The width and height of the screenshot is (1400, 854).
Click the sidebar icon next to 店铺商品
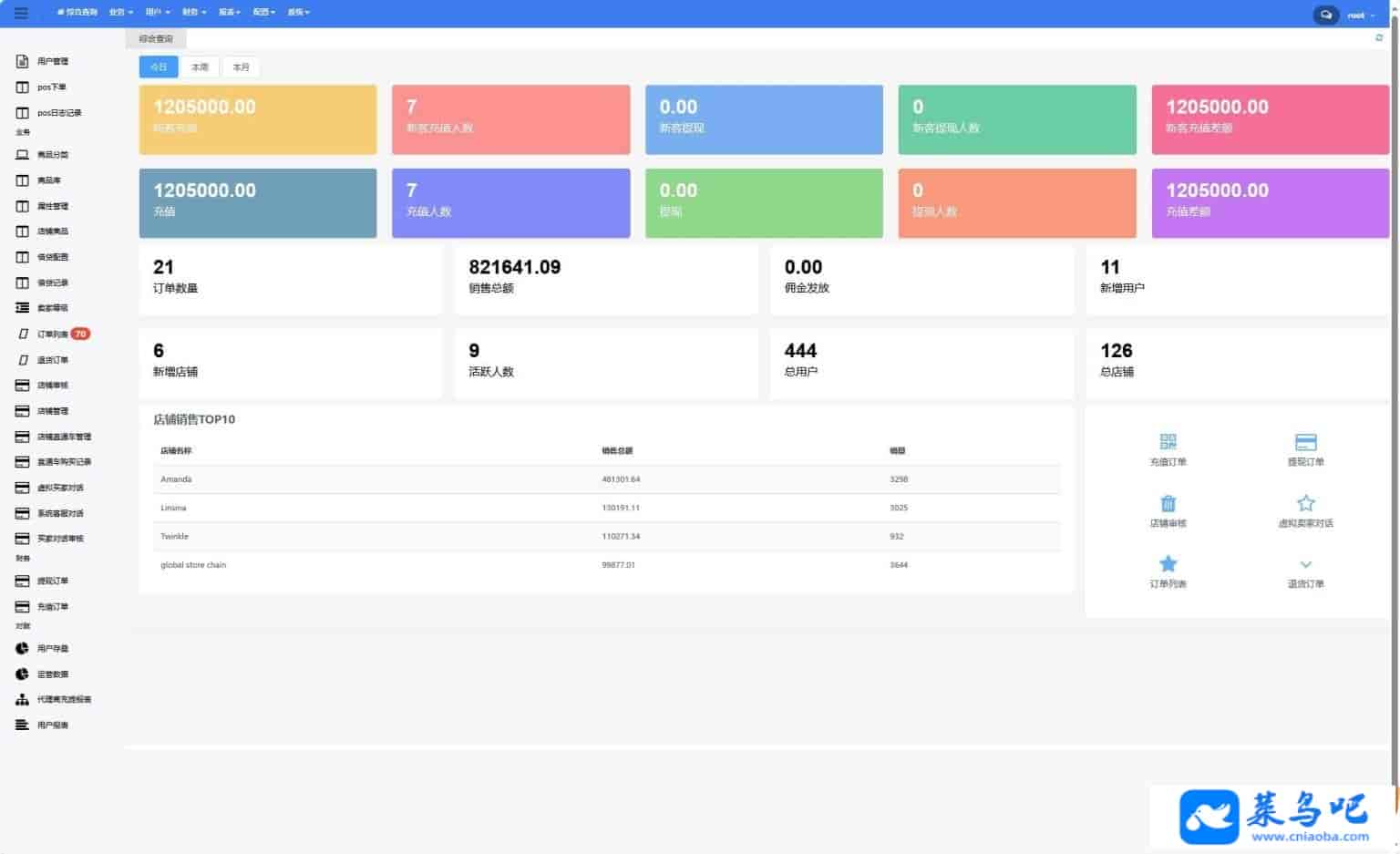pyautogui.click(x=23, y=232)
